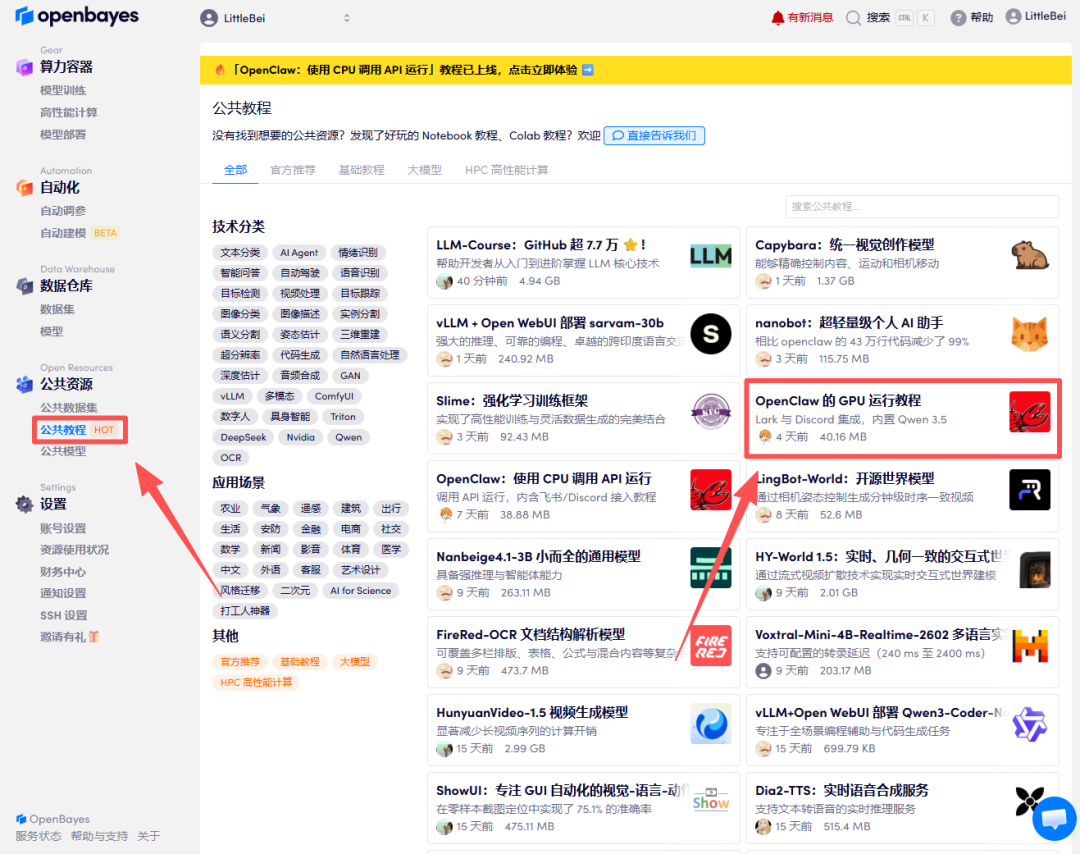Click the search magnifier icon
1080x854 pixels.
click(853, 18)
